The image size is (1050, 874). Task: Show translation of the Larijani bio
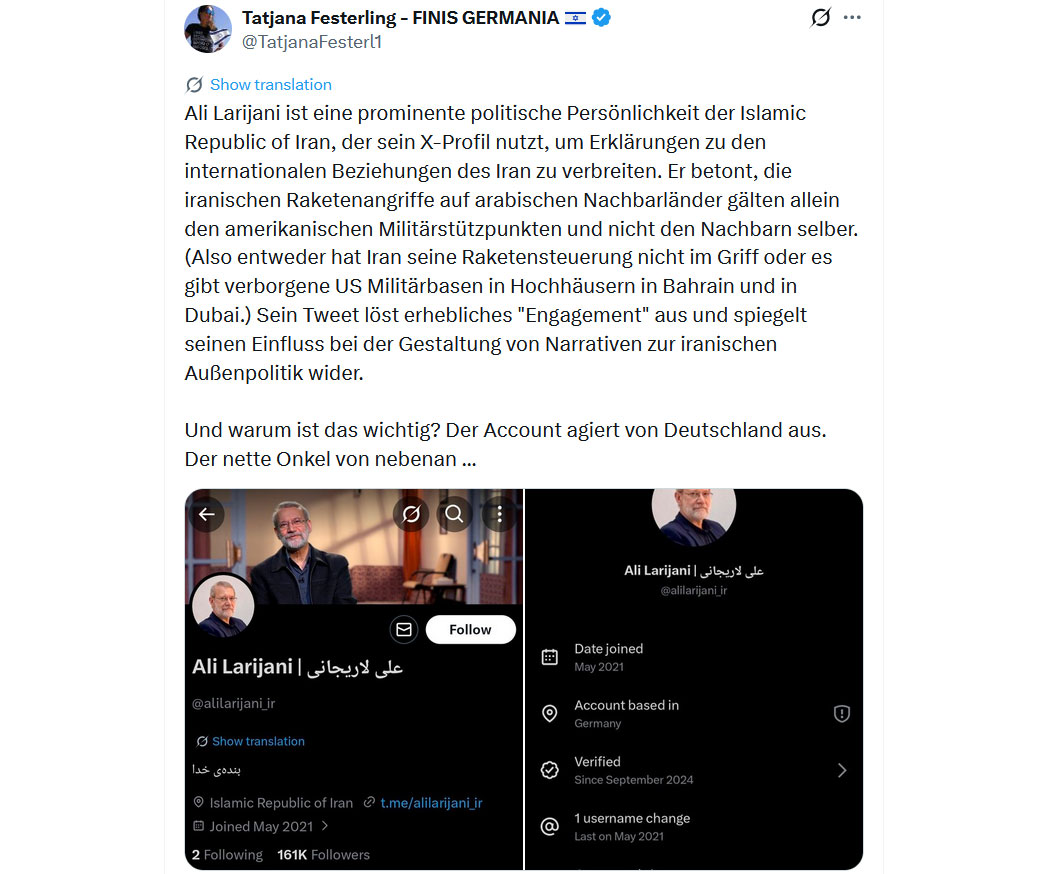[258, 741]
